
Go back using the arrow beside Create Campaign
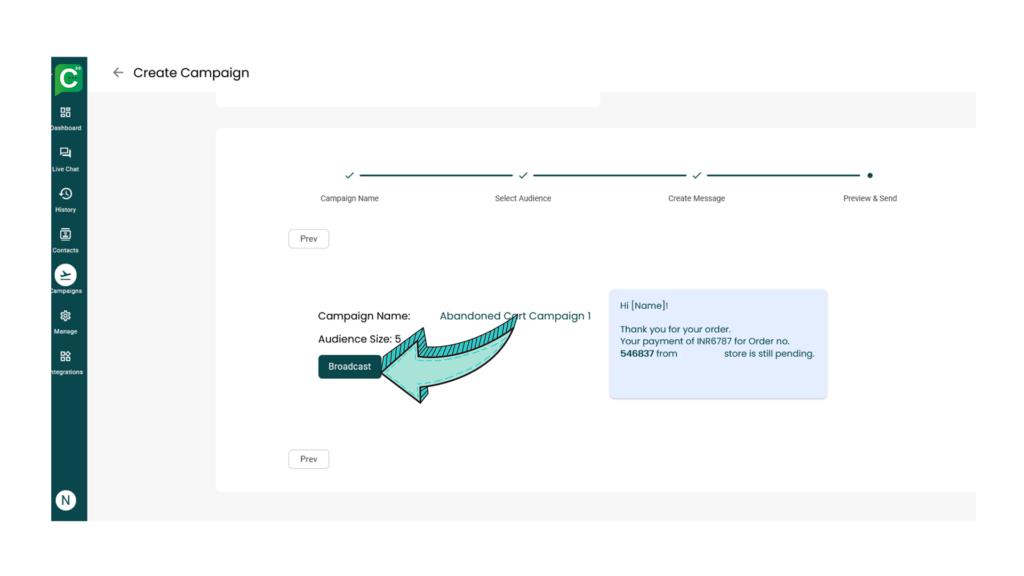tap(118, 73)
